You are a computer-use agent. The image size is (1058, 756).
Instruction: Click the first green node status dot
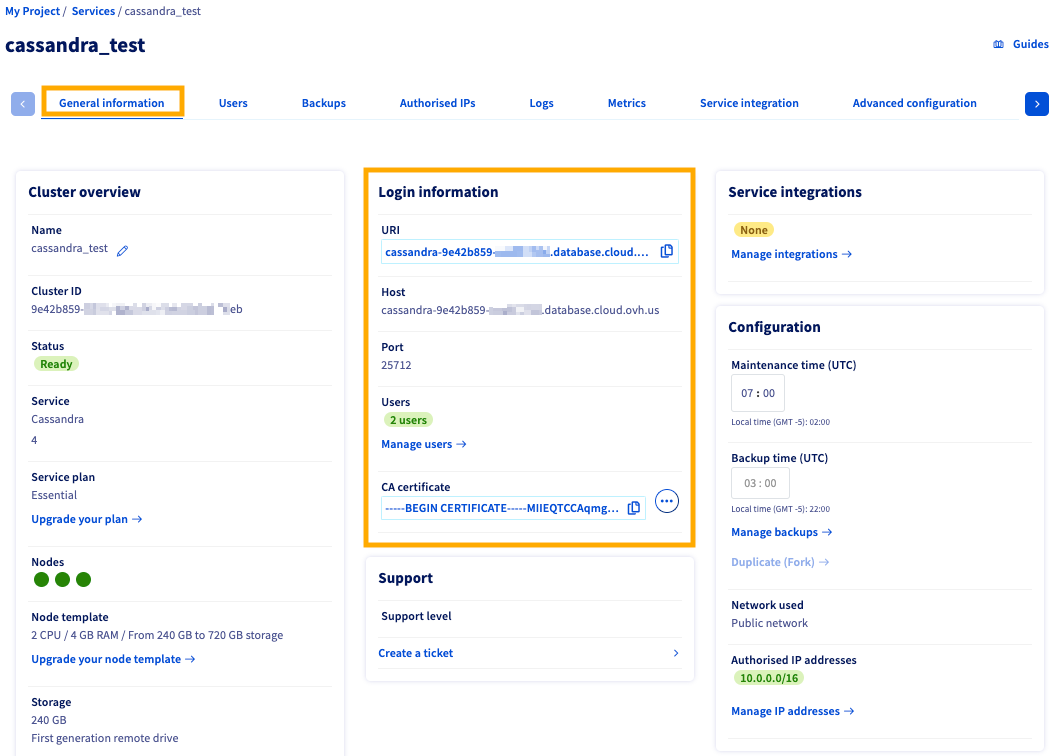pos(41,579)
